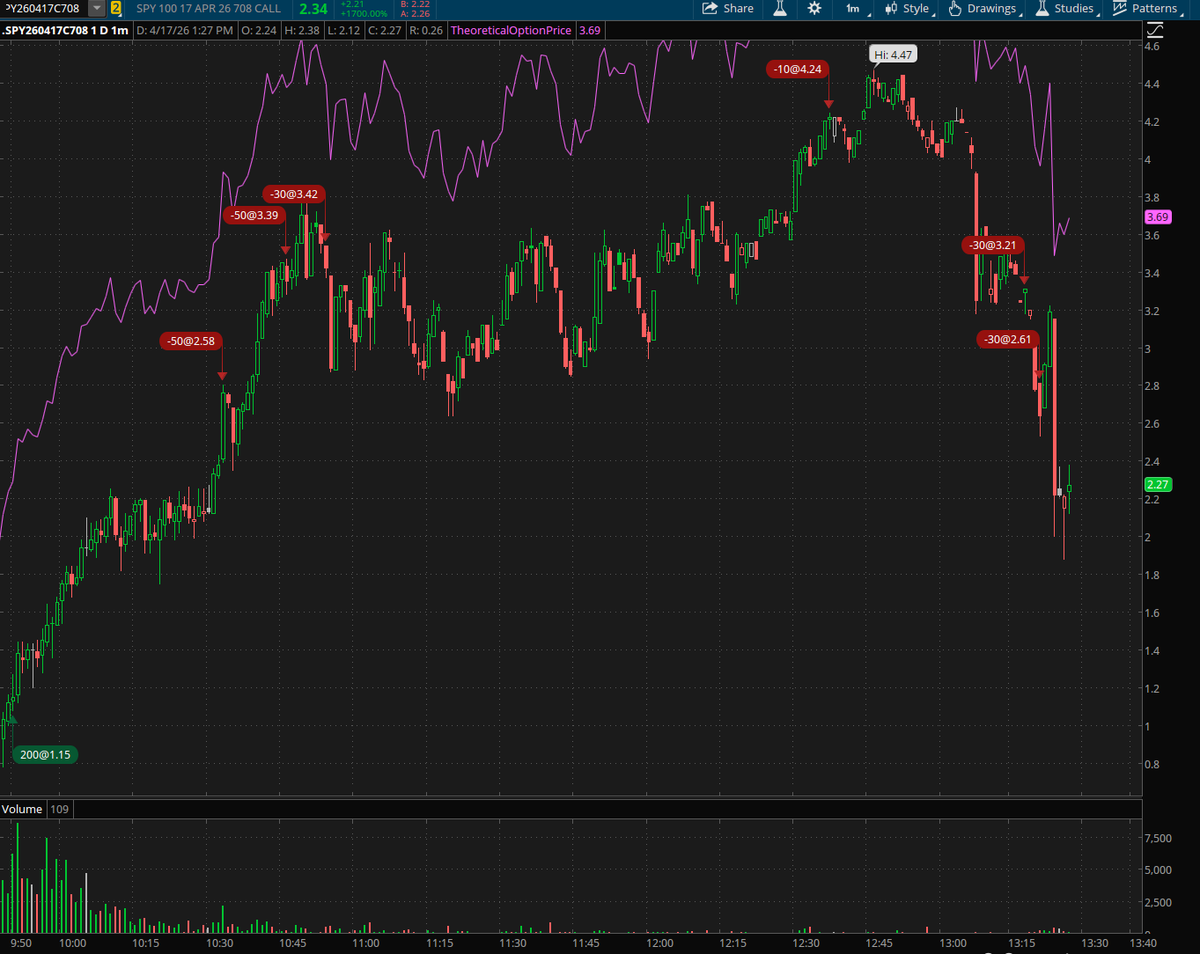Screen dimensions: 1200x954
Task: Click the volume value 109
Action: tap(58, 808)
